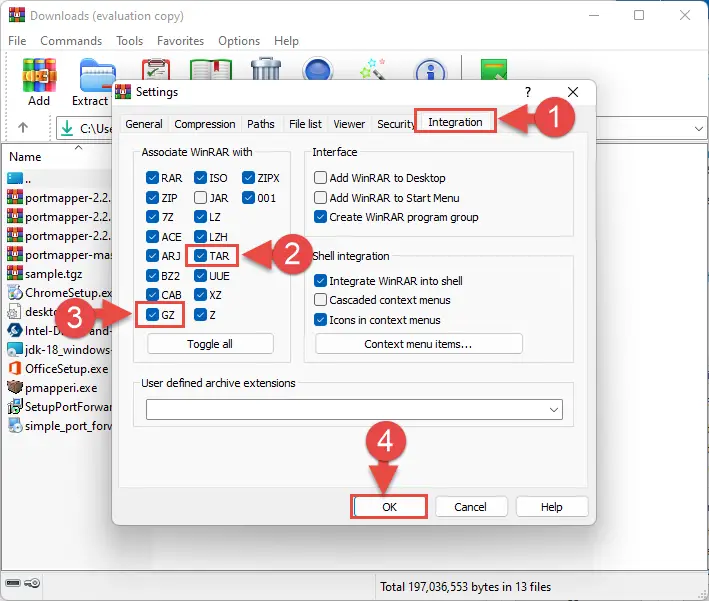This screenshot has width=709, height=601.
Task: Switch to the General tab
Action: click(x=144, y=124)
